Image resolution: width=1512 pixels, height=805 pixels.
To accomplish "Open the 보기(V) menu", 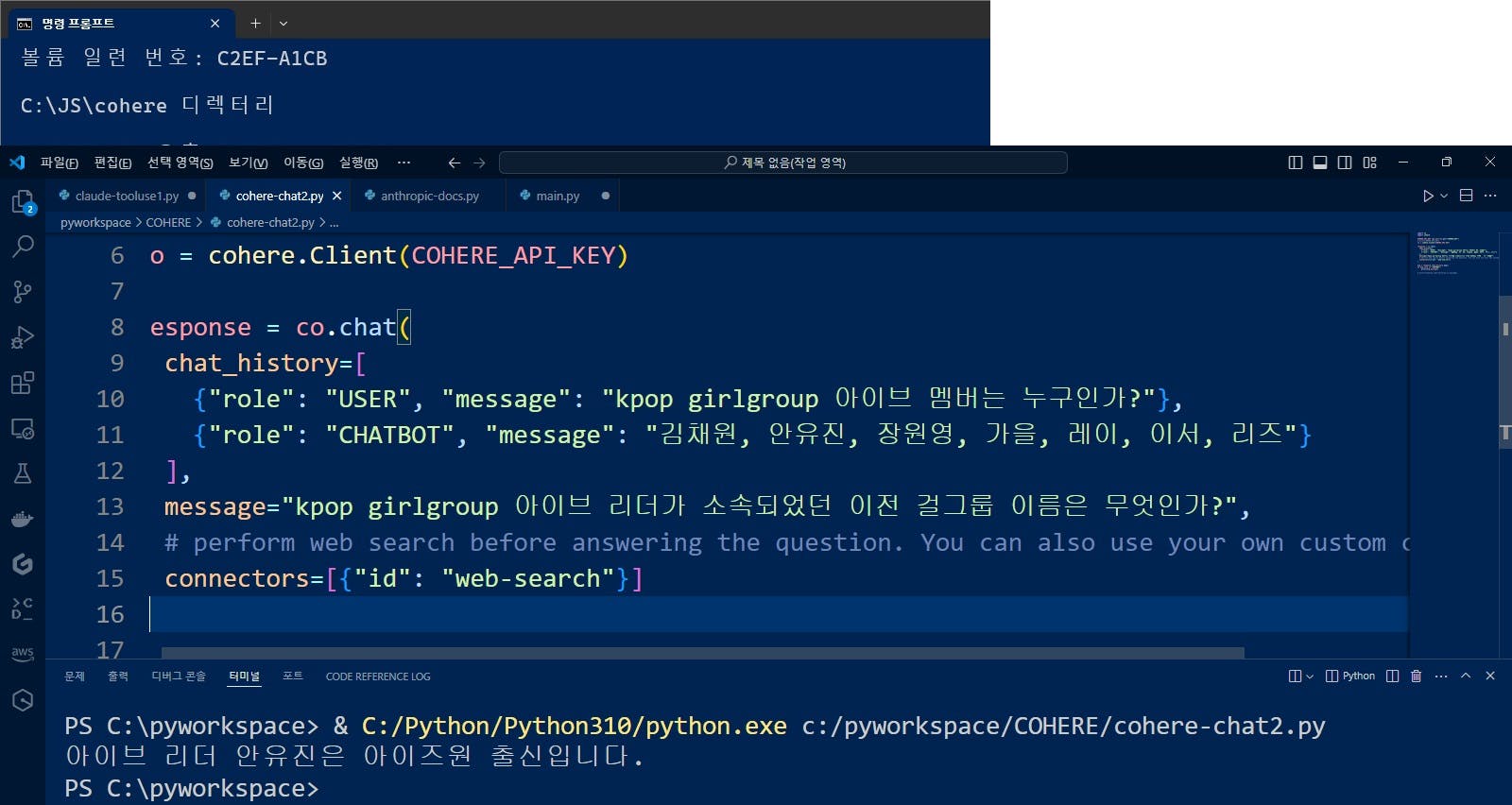I will point(249,163).
